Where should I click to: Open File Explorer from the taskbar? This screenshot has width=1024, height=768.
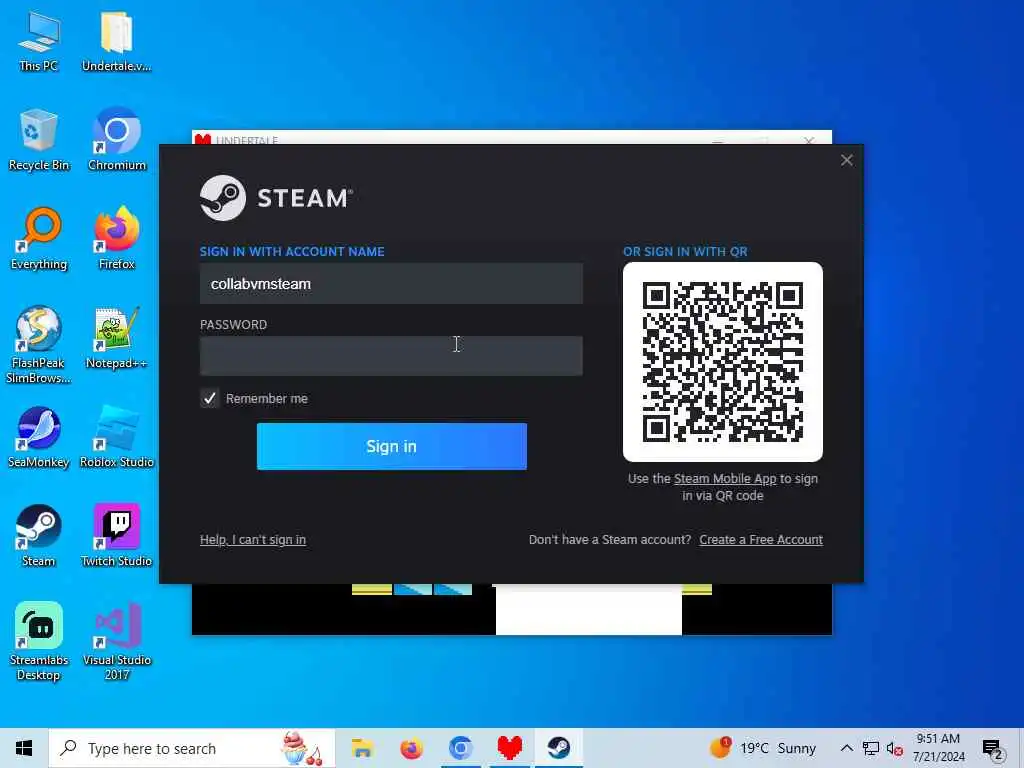pos(362,748)
